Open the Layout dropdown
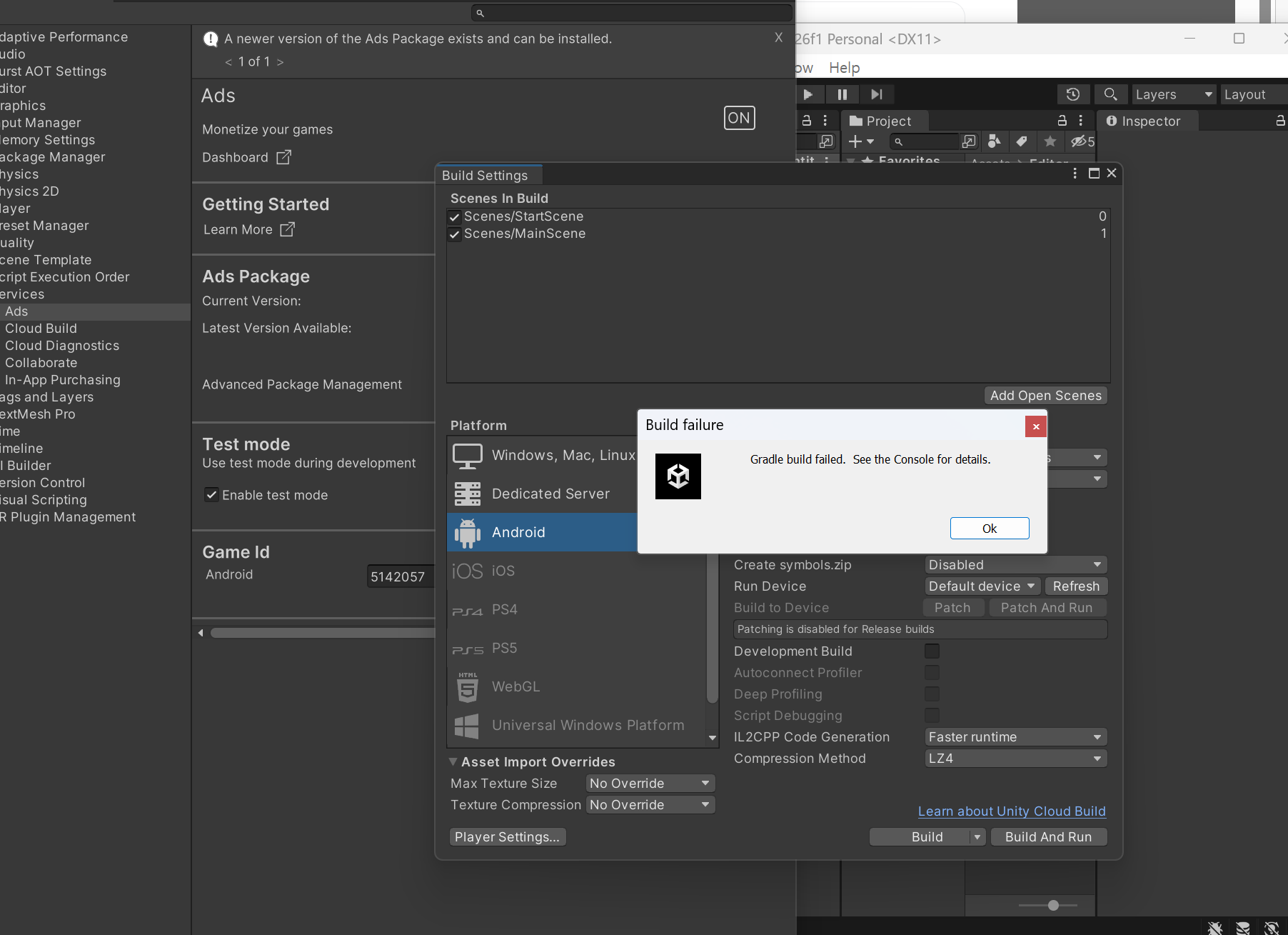1288x935 pixels. [1253, 94]
